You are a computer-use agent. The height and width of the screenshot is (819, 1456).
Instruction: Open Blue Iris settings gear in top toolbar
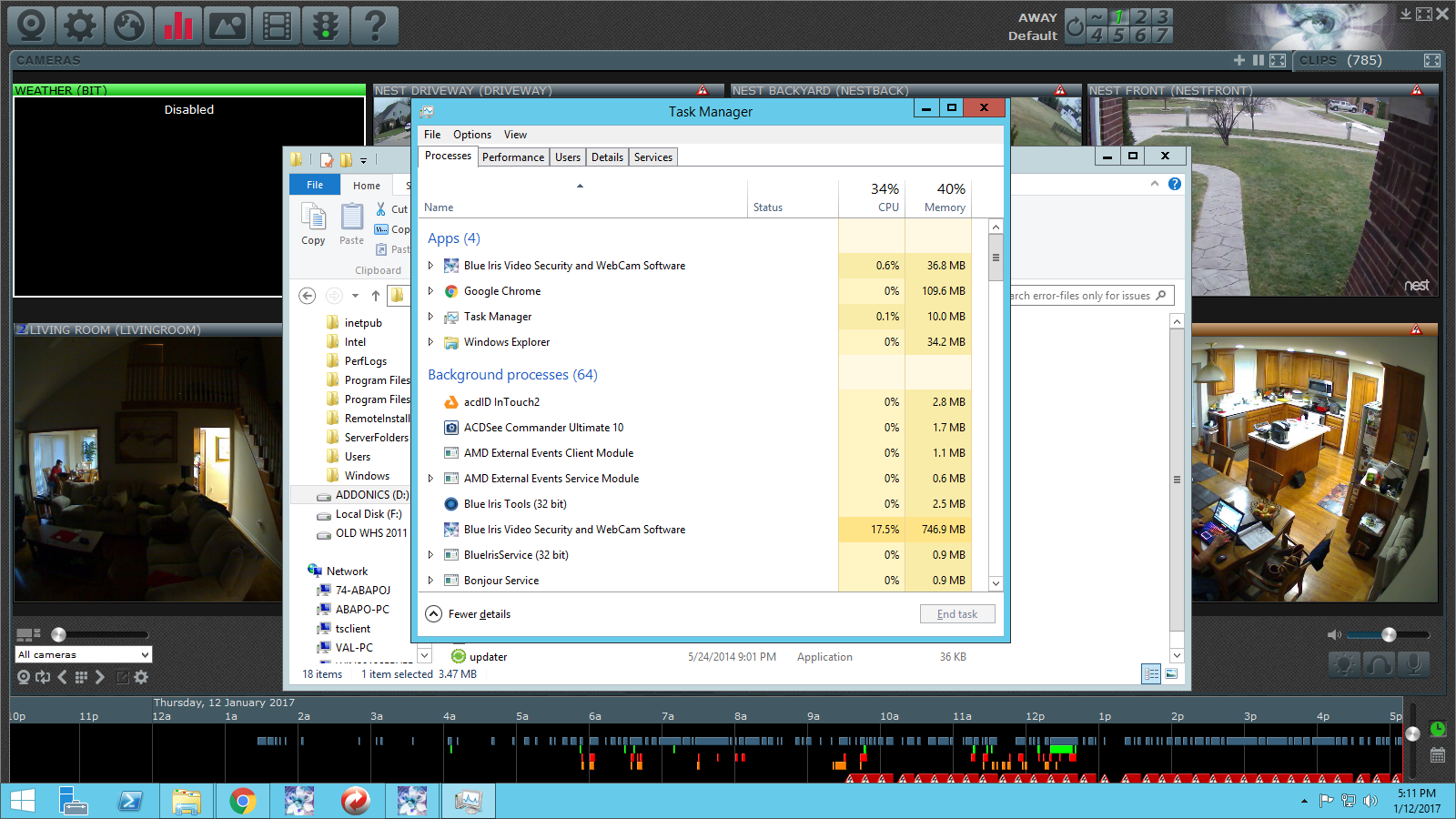click(80, 25)
